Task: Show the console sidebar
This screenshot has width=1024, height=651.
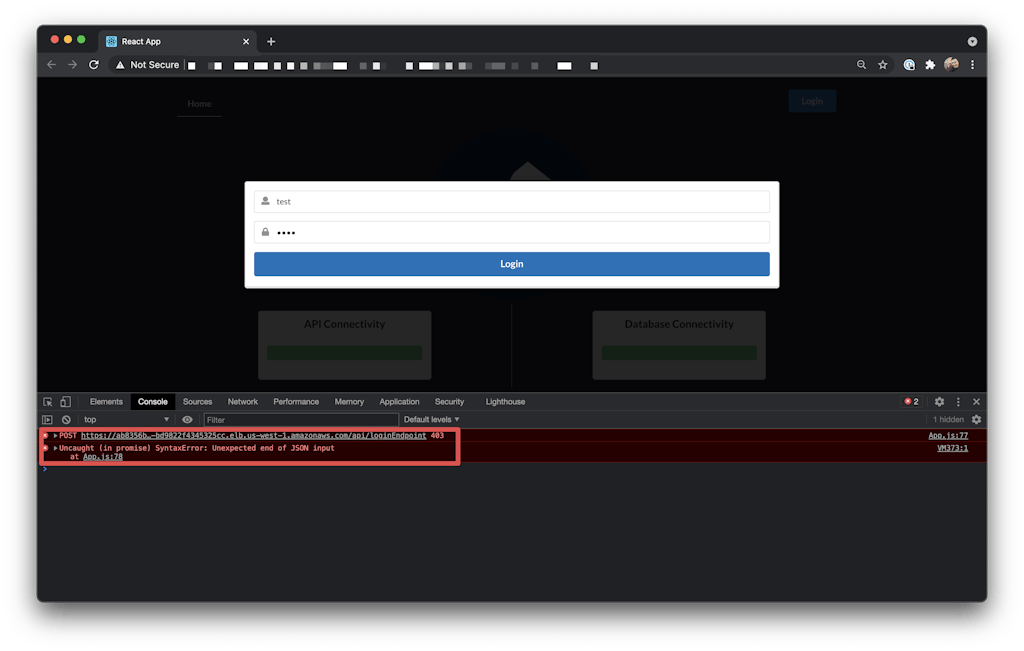Action: 47,420
